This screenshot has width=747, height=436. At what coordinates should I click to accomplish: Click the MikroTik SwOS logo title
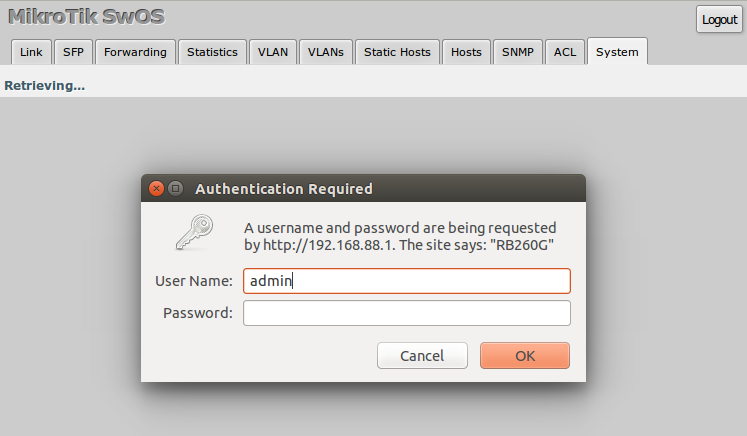[86, 17]
